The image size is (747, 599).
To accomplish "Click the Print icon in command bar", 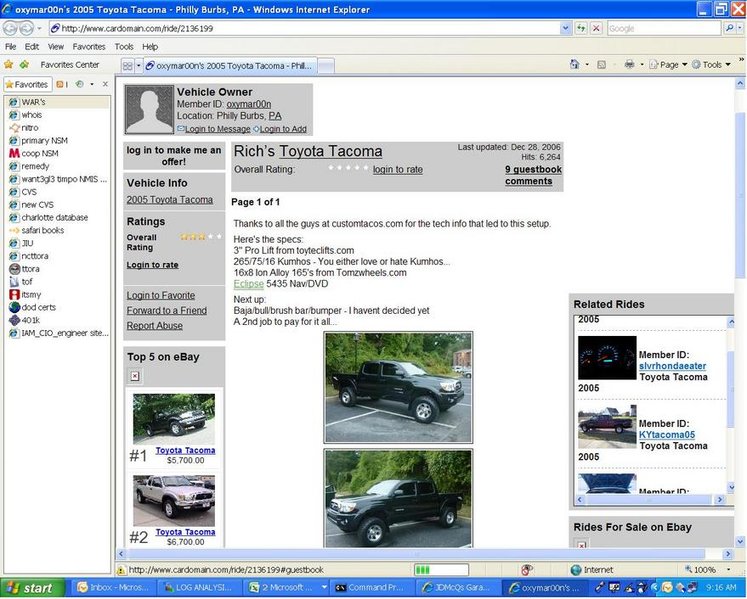I will [x=629, y=64].
